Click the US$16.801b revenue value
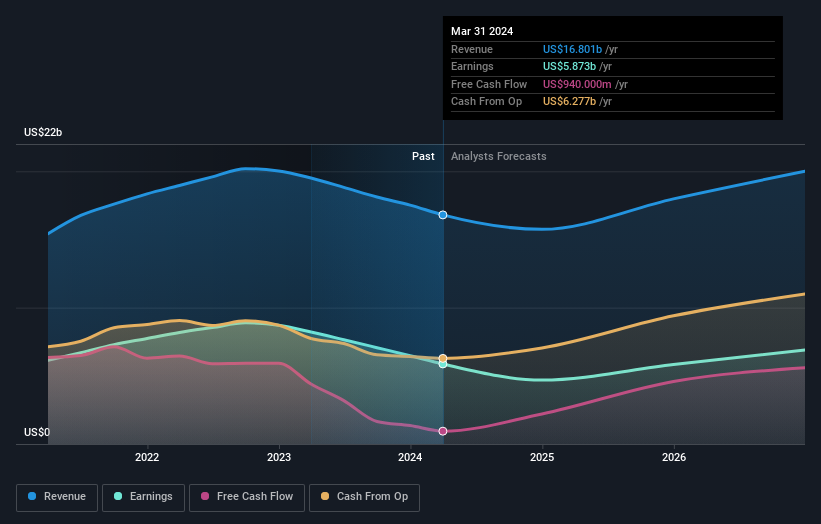 tap(572, 49)
